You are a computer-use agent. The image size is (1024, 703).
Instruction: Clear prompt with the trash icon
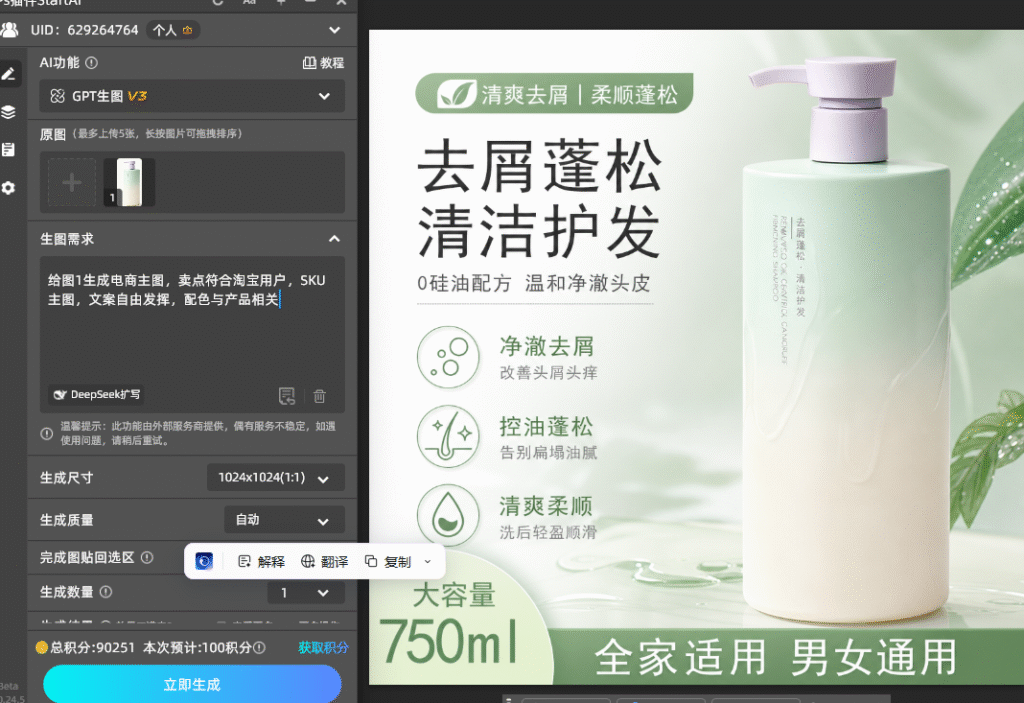pyautogui.click(x=319, y=396)
